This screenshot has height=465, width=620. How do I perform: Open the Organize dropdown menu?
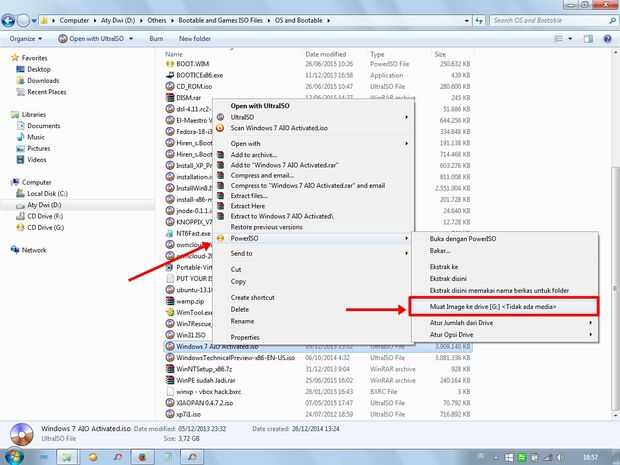pyautogui.click(x=26, y=39)
